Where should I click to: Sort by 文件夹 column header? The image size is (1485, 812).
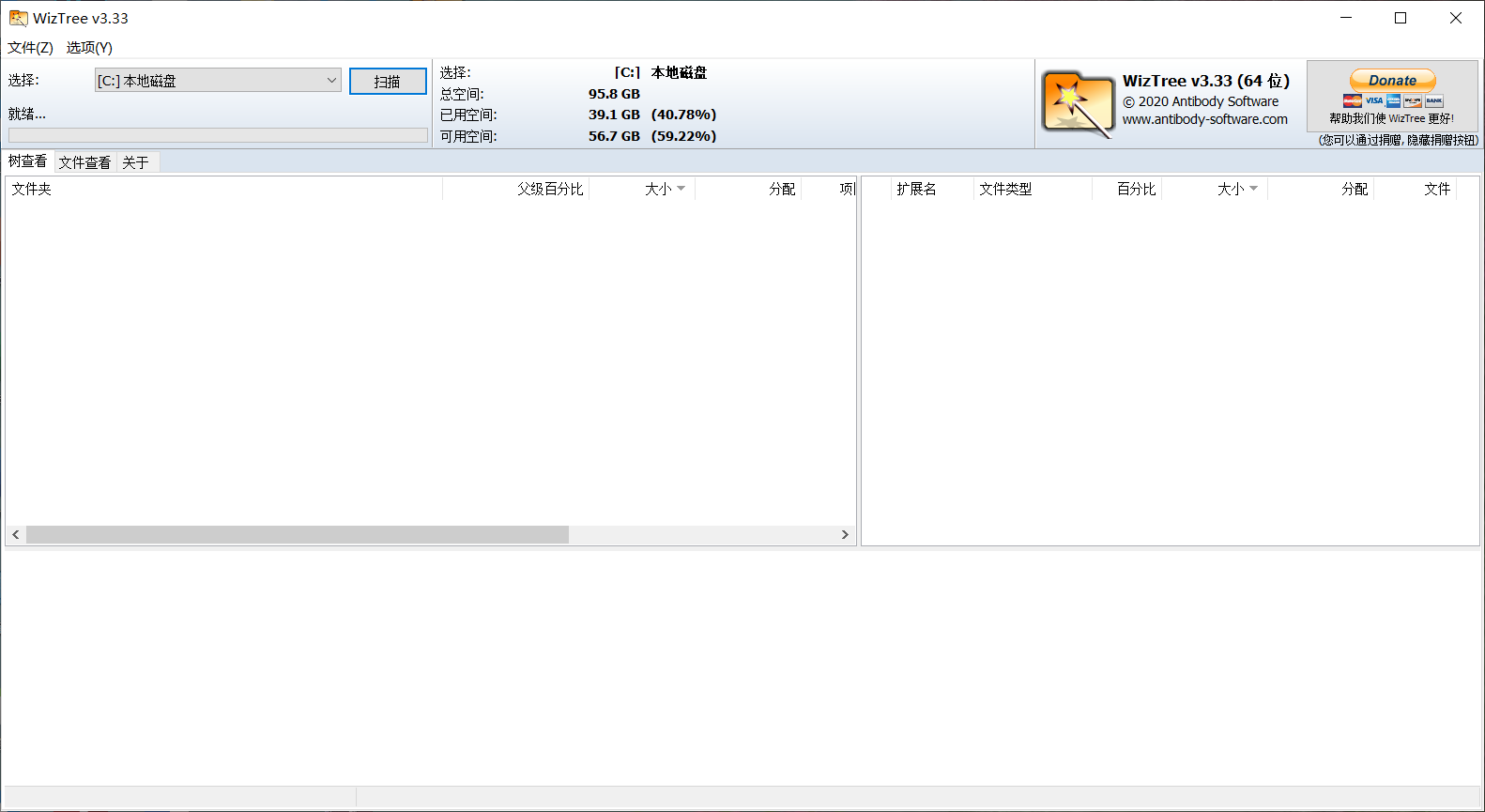point(223,189)
